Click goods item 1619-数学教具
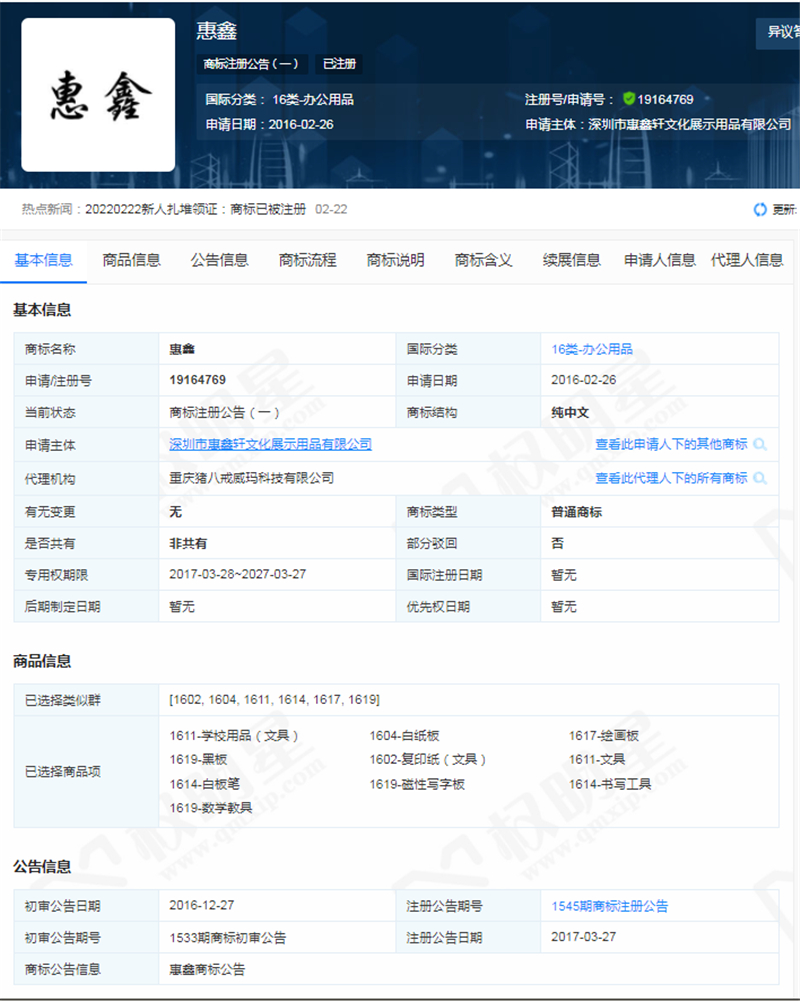The width and height of the screenshot is (800, 1001). click(x=211, y=808)
